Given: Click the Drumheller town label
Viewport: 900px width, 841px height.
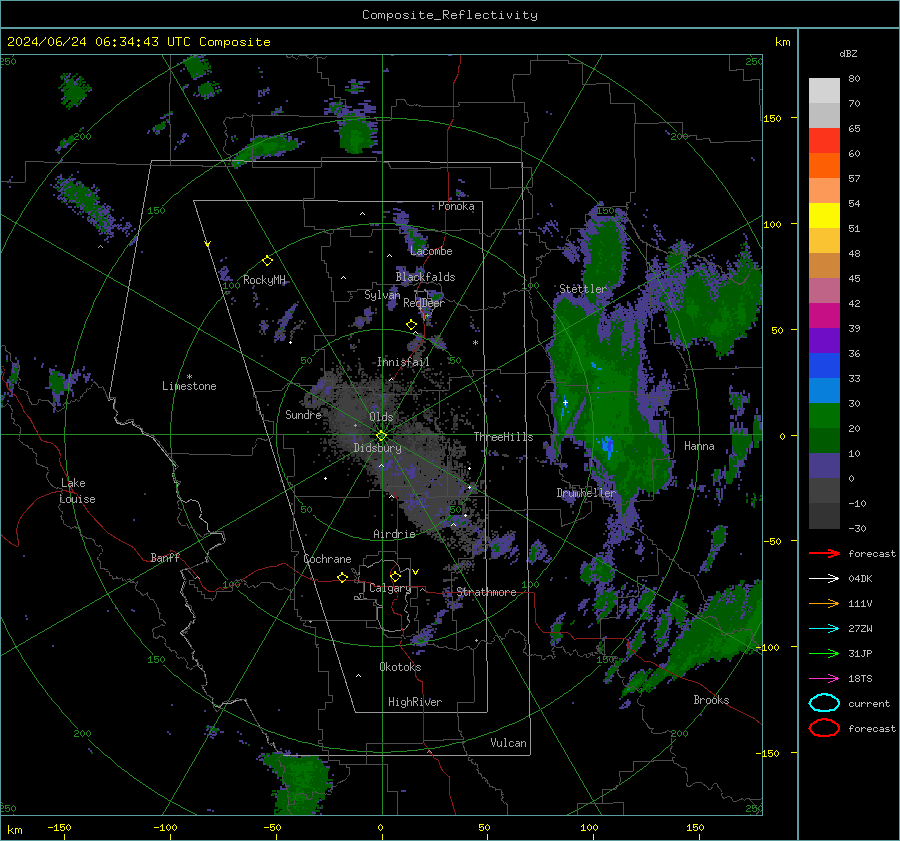Looking at the screenshot, I should tap(586, 493).
